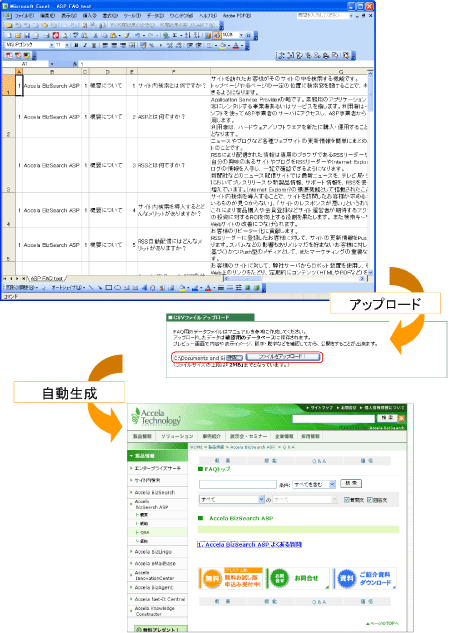Click the Line Style icon in Drawing toolbar
The image size is (450, 633).
click(221, 288)
